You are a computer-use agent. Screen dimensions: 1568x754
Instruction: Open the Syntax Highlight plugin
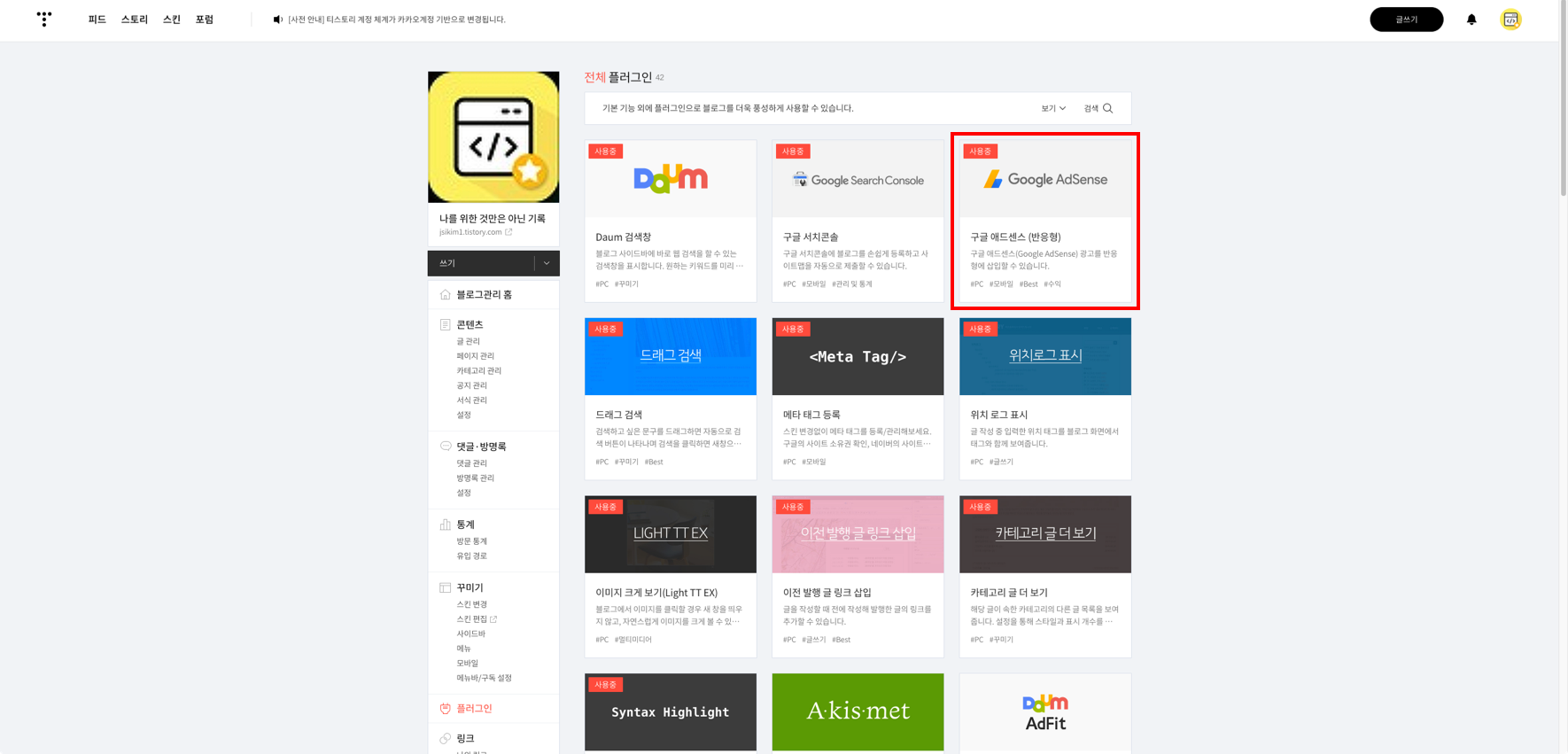pyautogui.click(x=671, y=712)
